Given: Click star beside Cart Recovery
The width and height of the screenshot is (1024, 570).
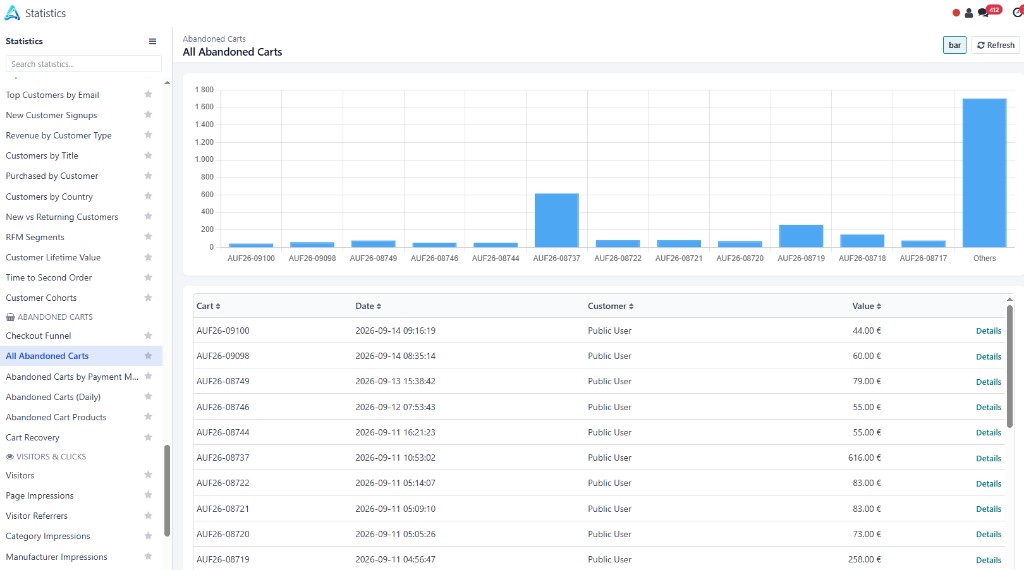Looking at the screenshot, I should click(x=148, y=437).
